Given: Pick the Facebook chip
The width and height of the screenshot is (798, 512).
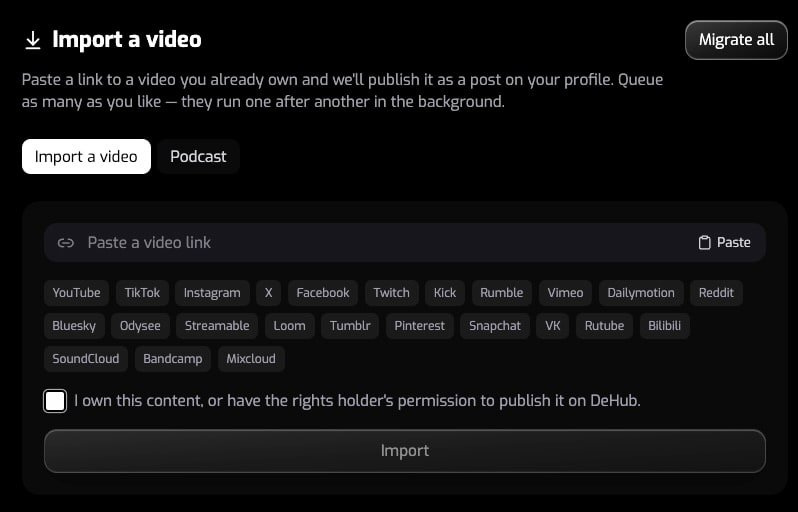Looking at the screenshot, I should click(323, 293).
